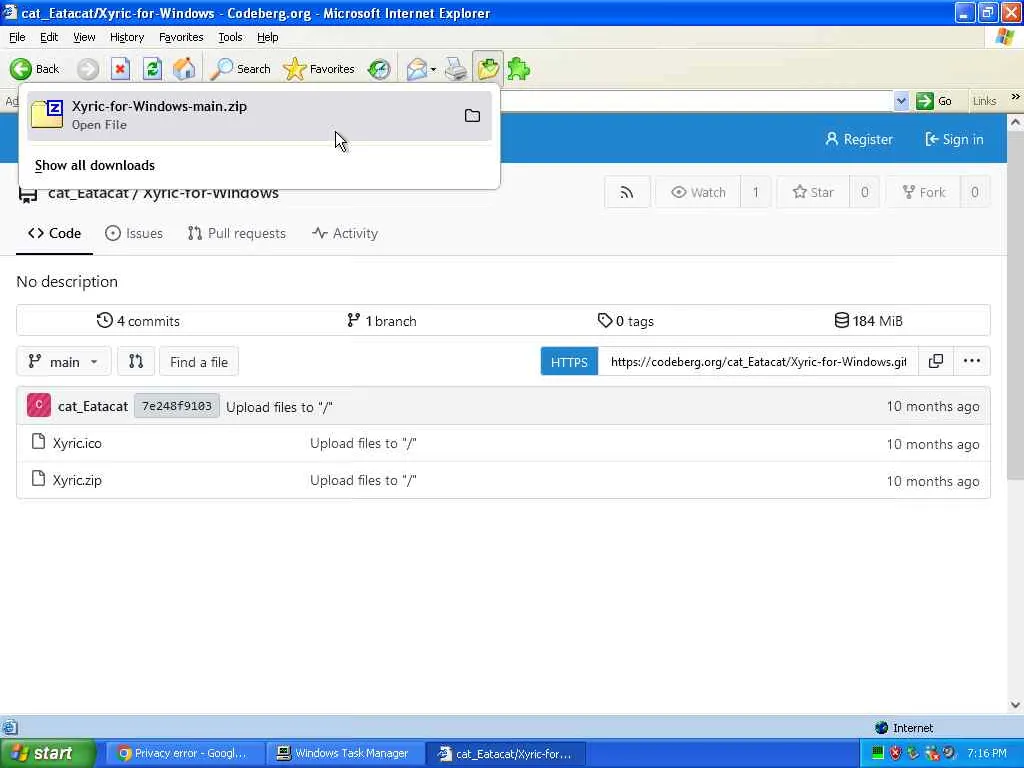Open the History menu
Screen dimensions: 1024x768
point(127,37)
